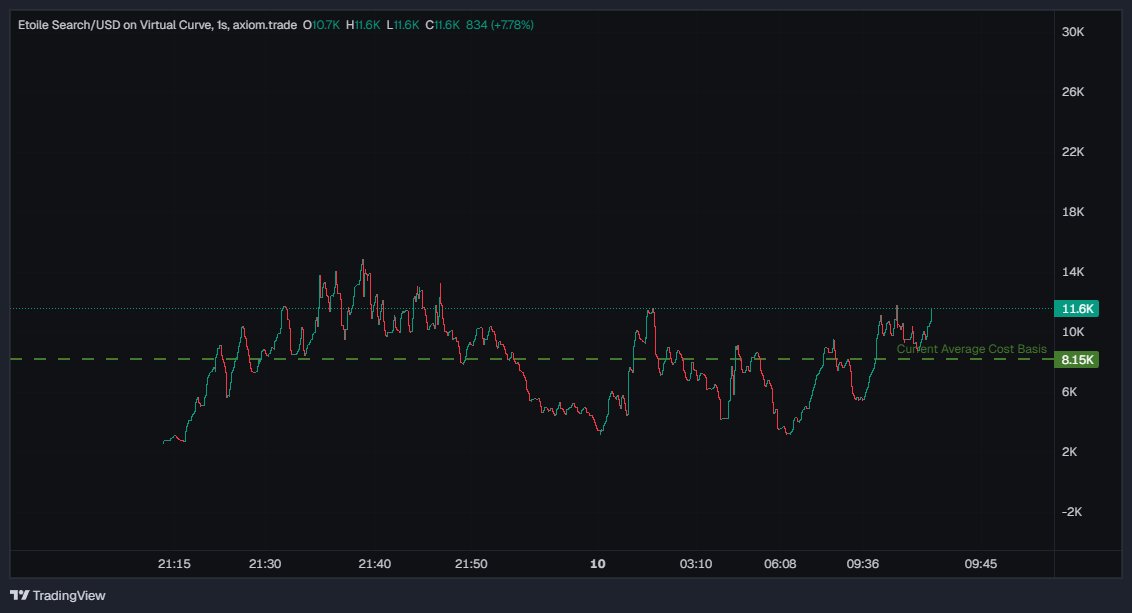Viewport: 1132px width, 613px height.
Task: Click the 30K price scale value
Action: click(1073, 31)
